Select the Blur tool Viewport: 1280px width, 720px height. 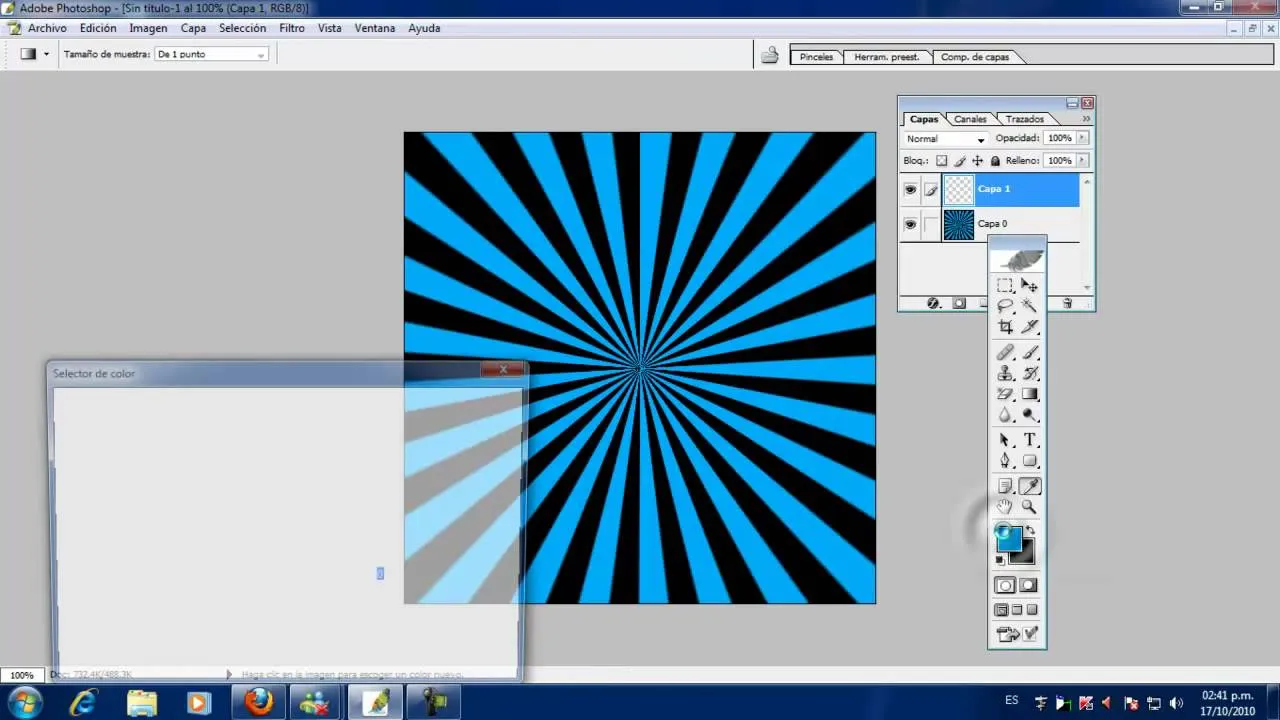pos(1005,414)
